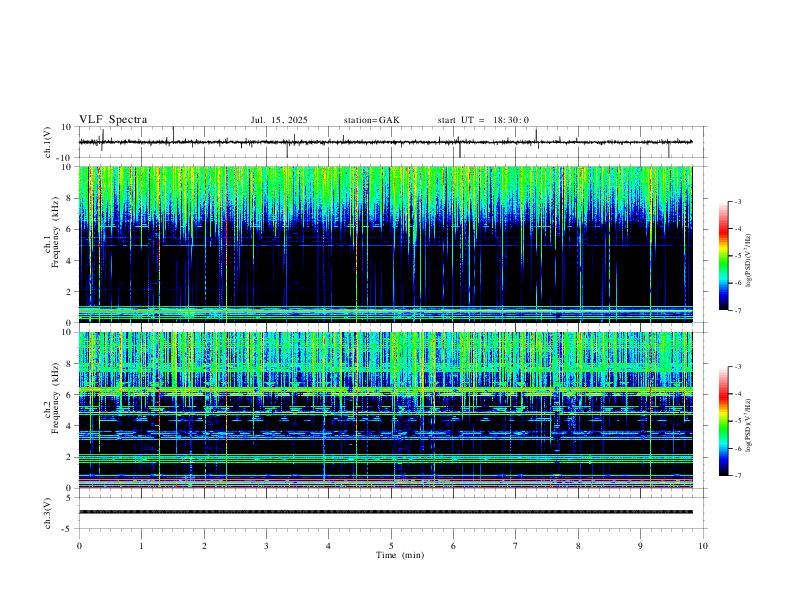The image size is (792, 612).
Task: Click the 'VLF Spectra' title text
Action: 113,120
